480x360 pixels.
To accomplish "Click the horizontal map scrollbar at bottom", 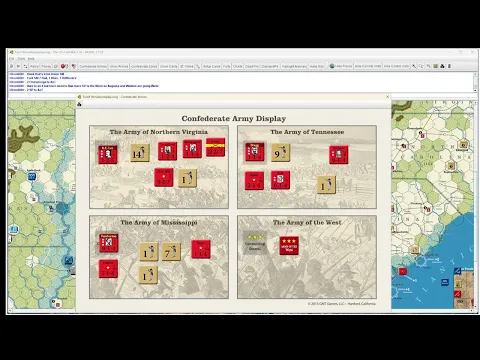I will pos(240,311).
